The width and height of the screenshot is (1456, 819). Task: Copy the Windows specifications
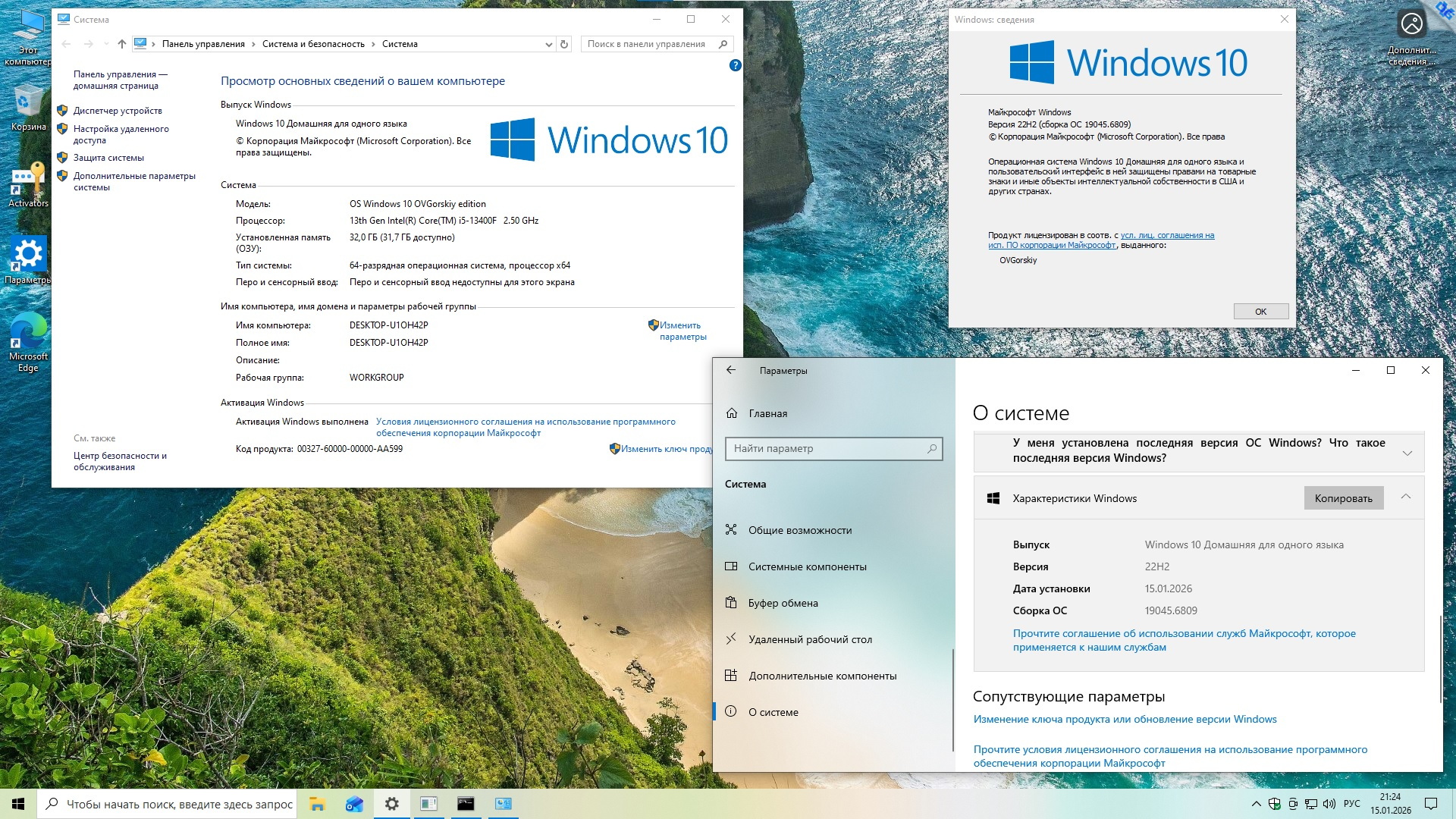click(x=1343, y=498)
